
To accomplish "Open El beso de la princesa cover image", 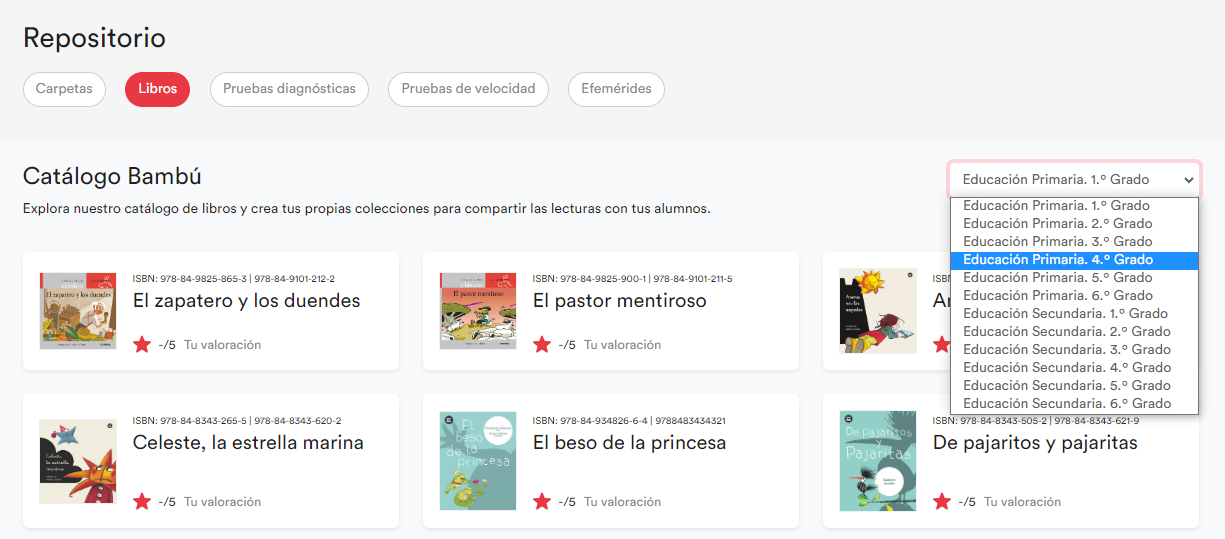I will [x=478, y=461].
